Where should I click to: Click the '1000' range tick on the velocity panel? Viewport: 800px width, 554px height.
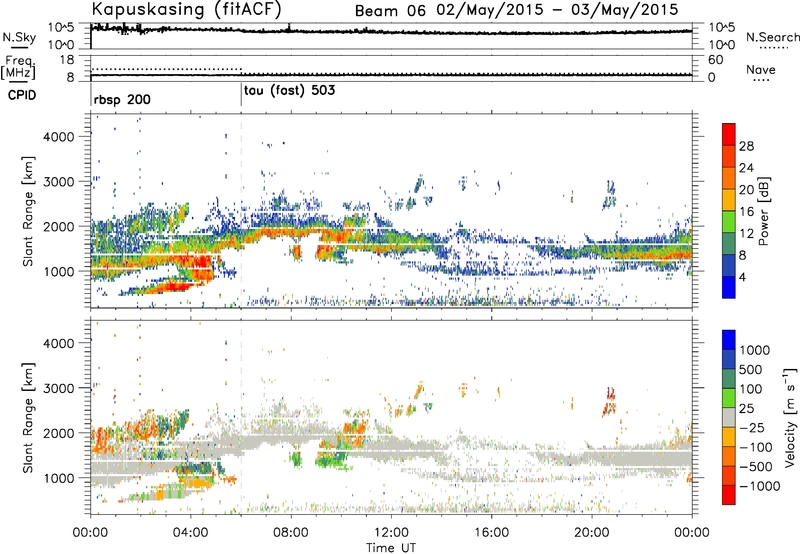[x=58, y=478]
